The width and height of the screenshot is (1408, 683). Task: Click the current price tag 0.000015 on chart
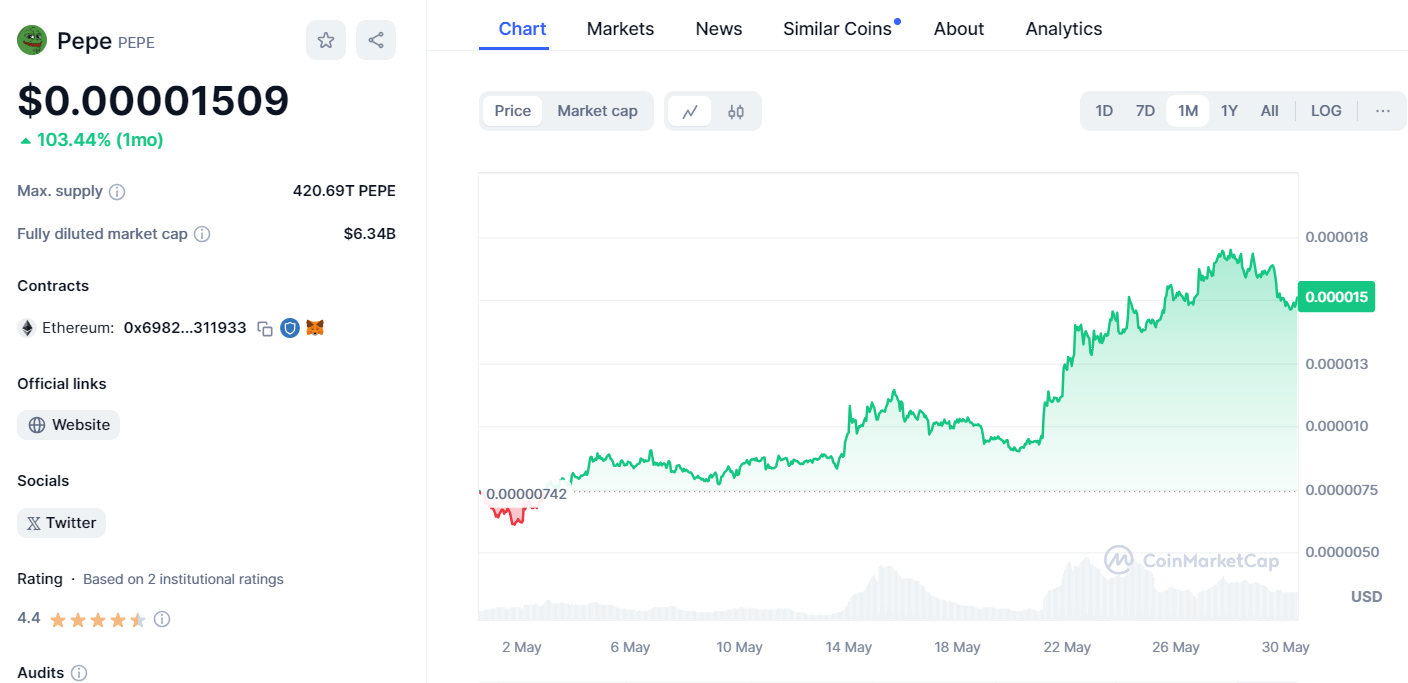click(x=1336, y=297)
